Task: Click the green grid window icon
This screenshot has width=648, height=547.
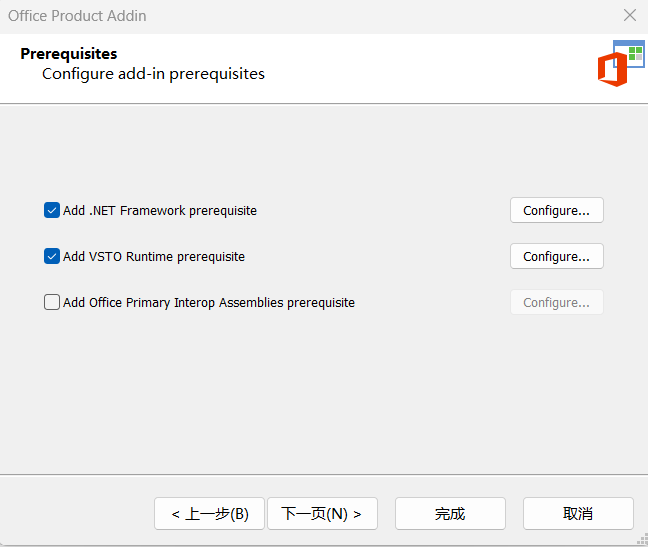Action: point(634,53)
